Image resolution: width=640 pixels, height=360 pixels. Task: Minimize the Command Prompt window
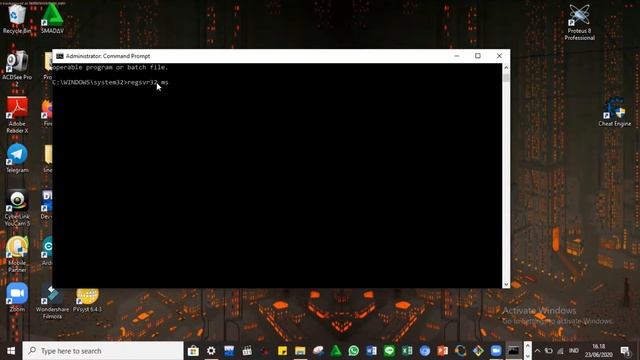coord(457,56)
